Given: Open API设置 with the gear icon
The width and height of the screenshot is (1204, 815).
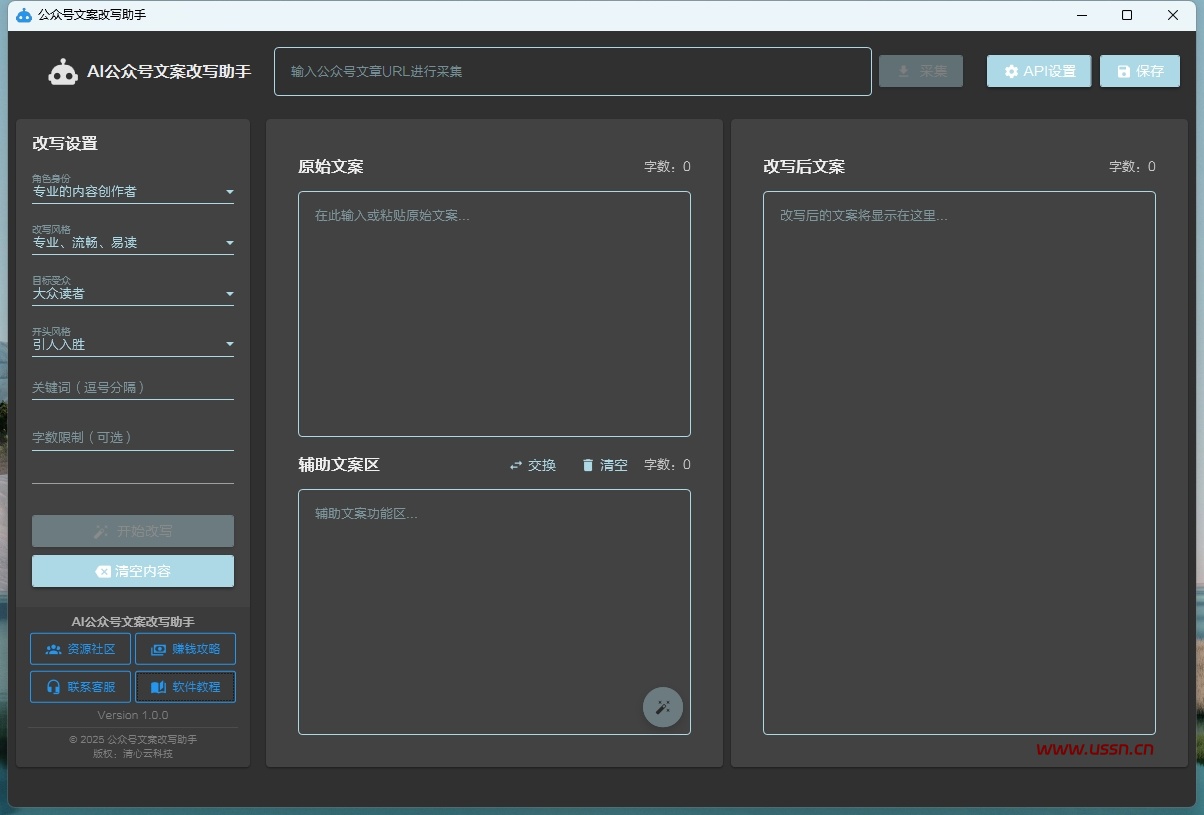Looking at the screenshot, I should click(1038, 71).
